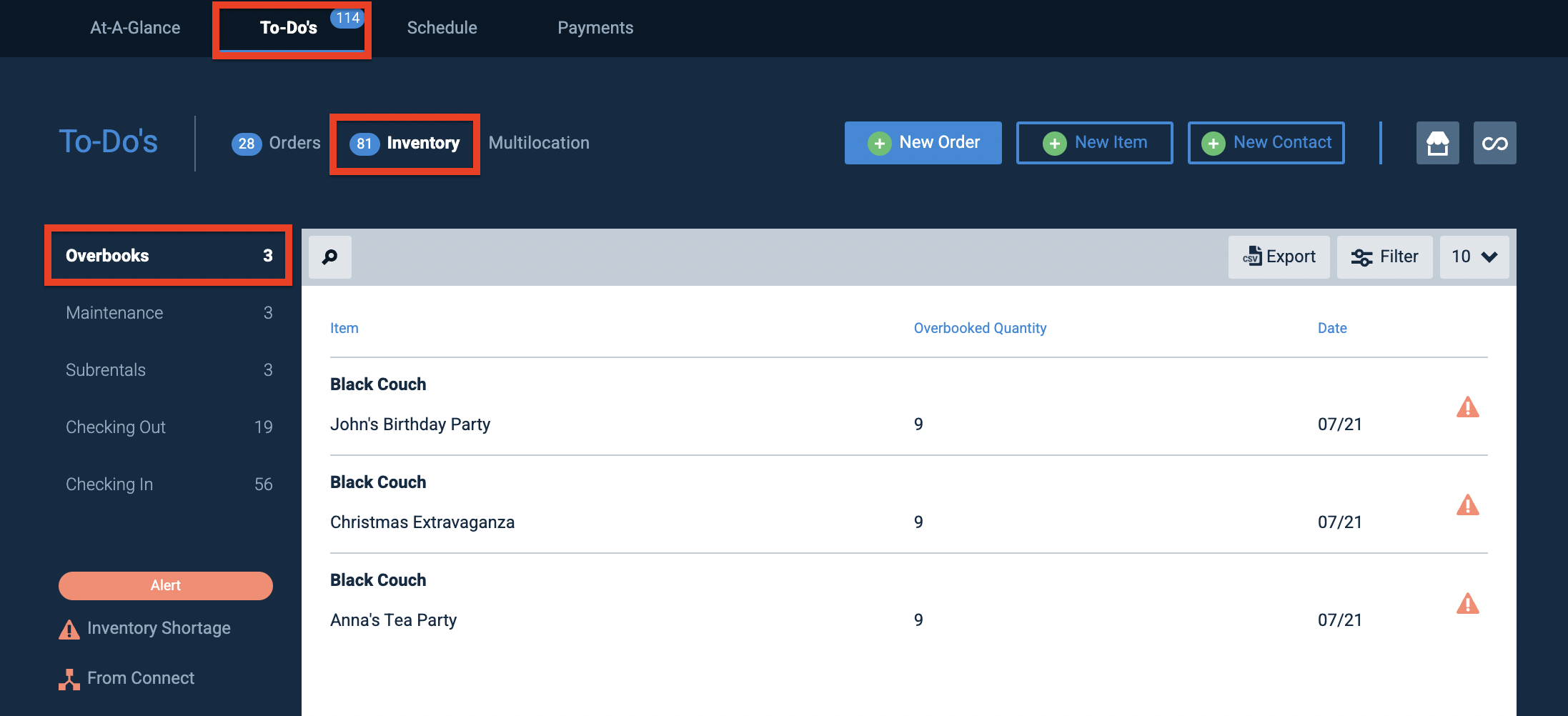Screen dimensions: 1568x716
Task: Click the 28 badge beside Orders
Action: (x=247, y=144)
